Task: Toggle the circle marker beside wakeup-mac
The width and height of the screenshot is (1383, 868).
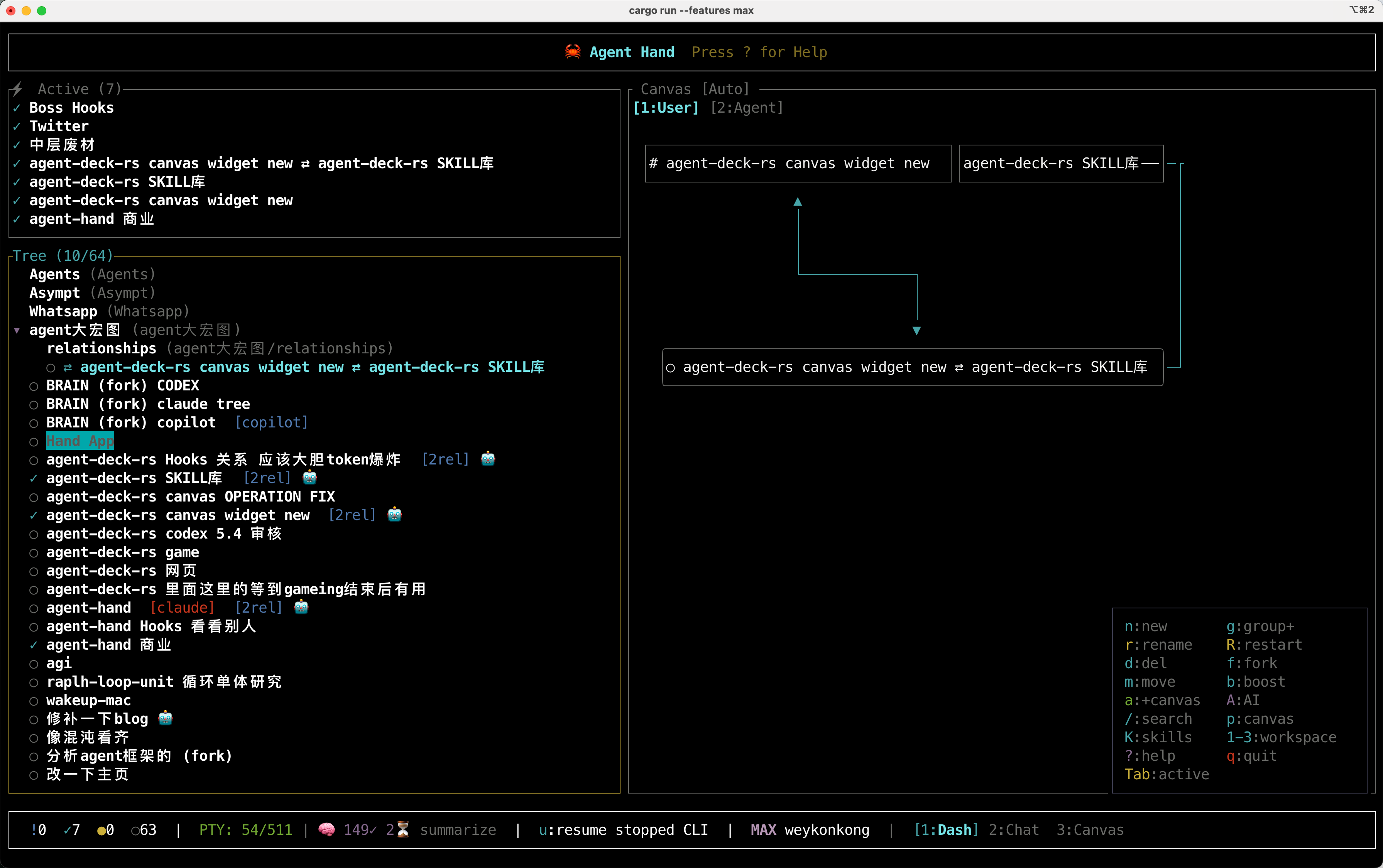Action: pyautogui.click(x=34, y=701)
